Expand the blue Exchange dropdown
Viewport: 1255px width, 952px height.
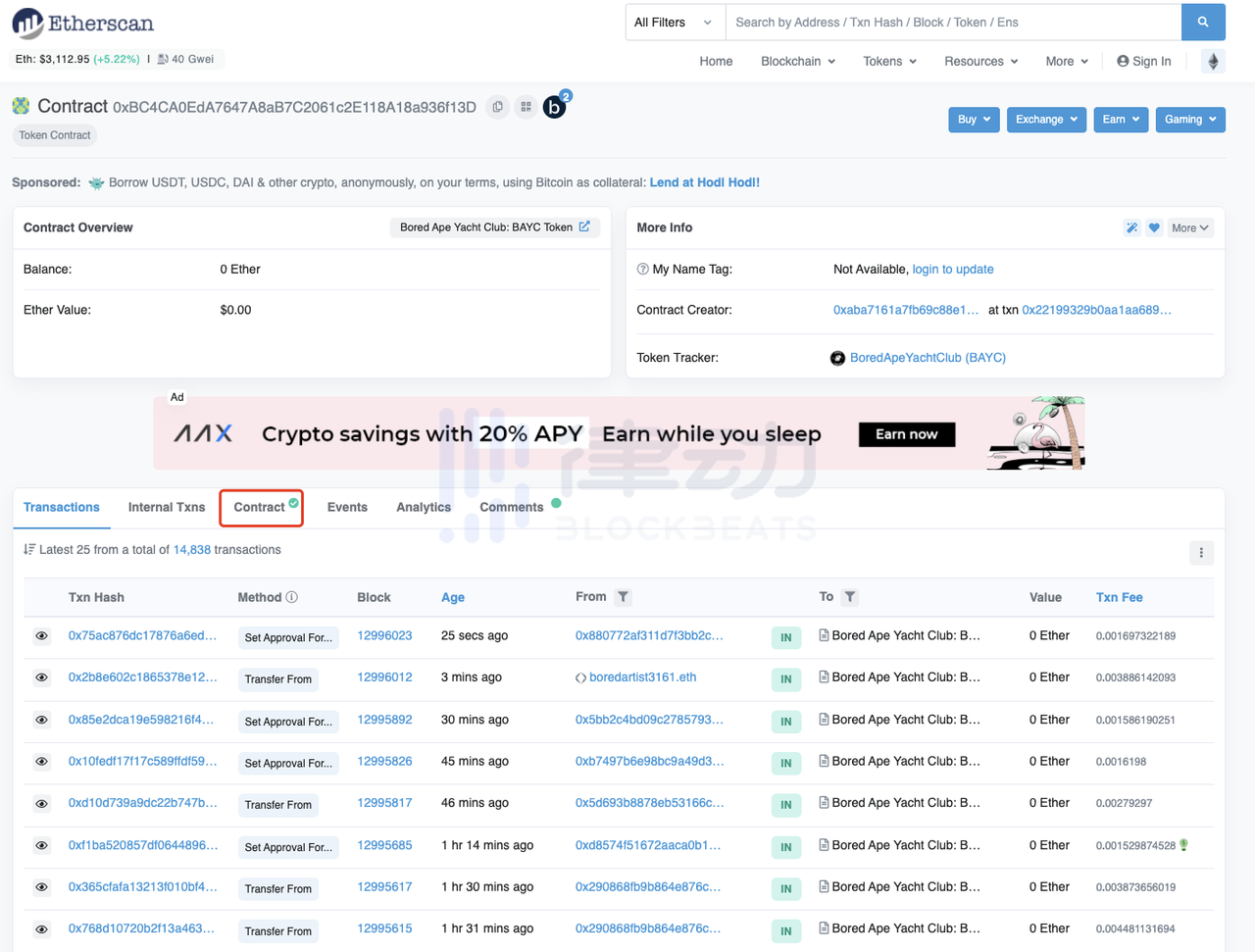coord(1045,120)
